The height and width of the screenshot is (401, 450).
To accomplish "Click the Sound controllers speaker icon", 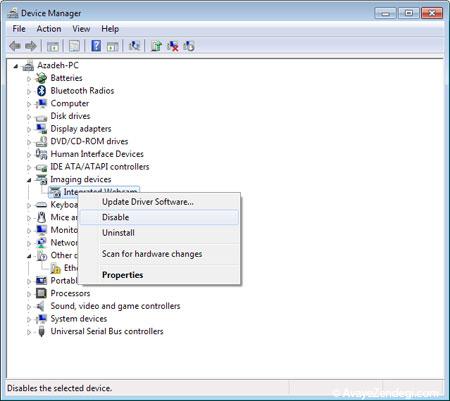I will coord(41,306).
